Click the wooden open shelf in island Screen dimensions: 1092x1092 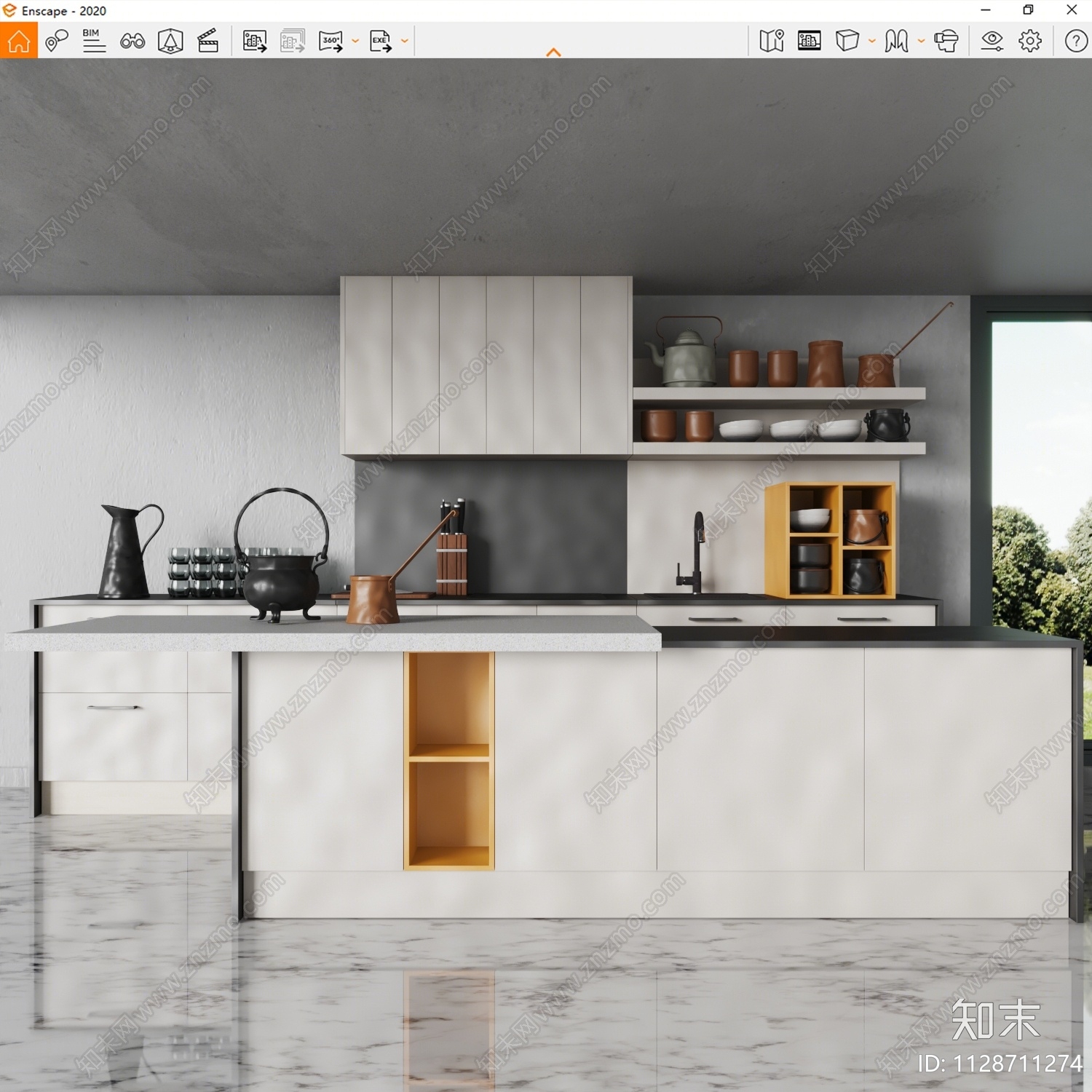tap(449, 761)
